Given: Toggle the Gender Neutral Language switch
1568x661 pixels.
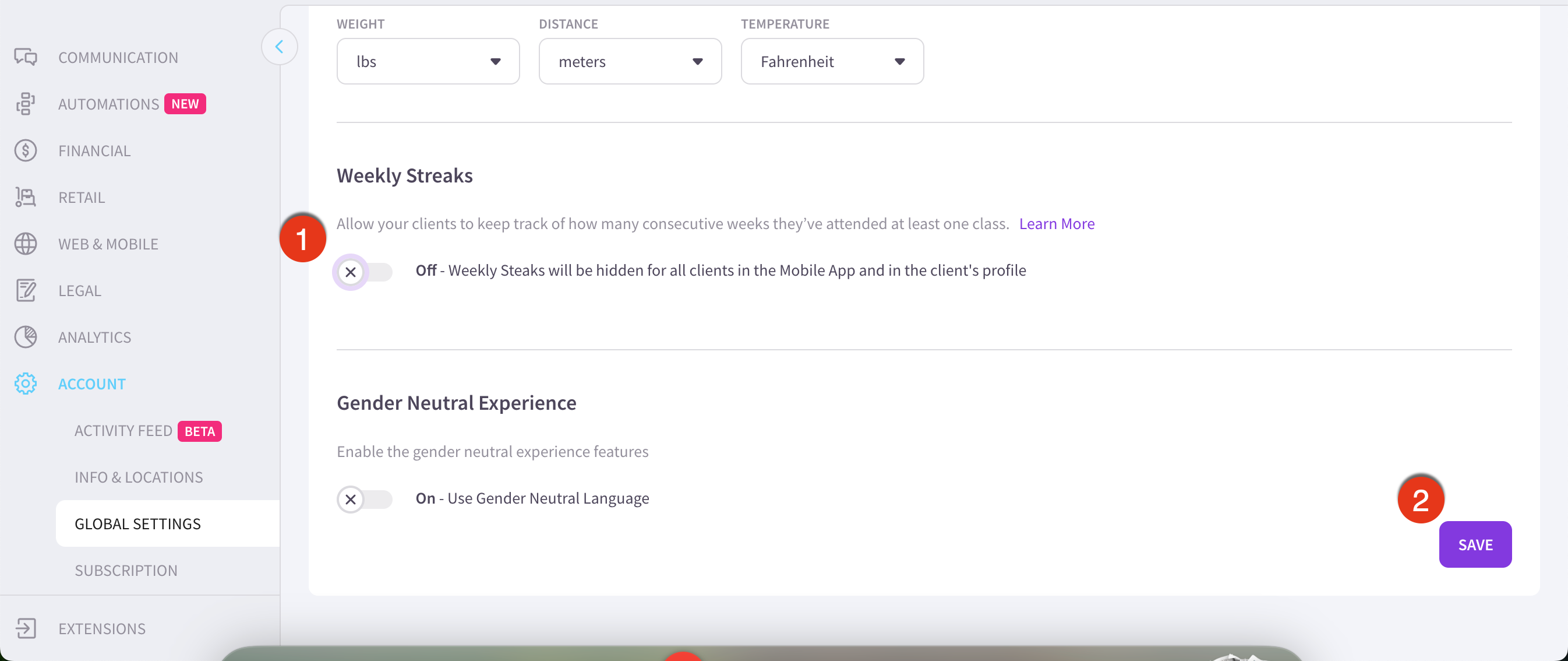Looking at the screenshot, I should tap(365, 499).
